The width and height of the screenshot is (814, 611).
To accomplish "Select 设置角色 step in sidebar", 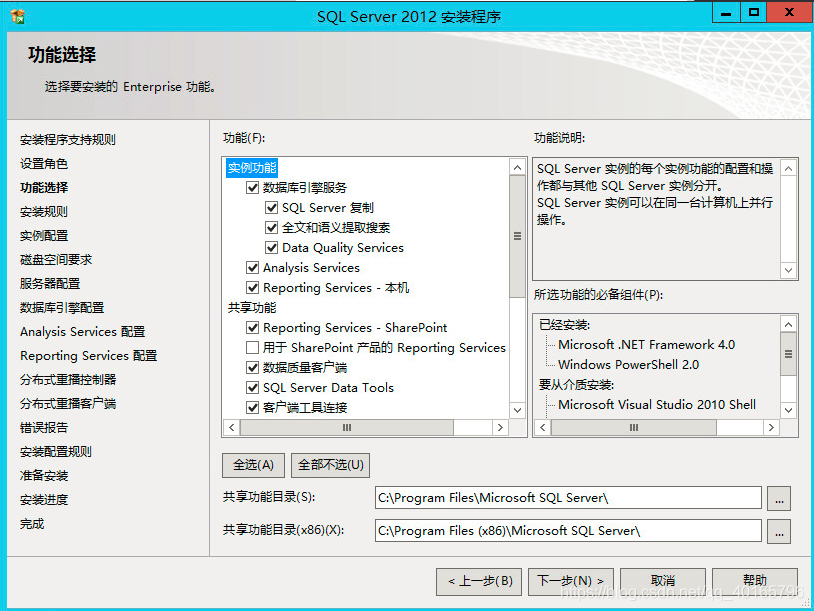I will coord(44,164).
